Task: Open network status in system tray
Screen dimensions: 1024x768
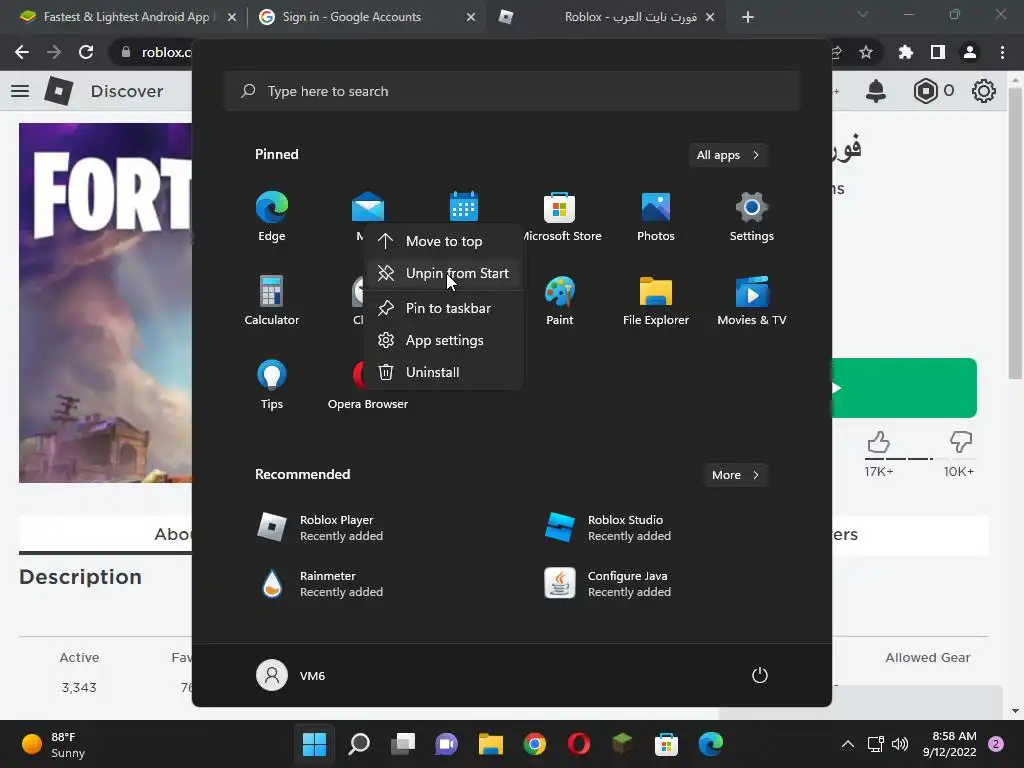Action: pos(875,744)
